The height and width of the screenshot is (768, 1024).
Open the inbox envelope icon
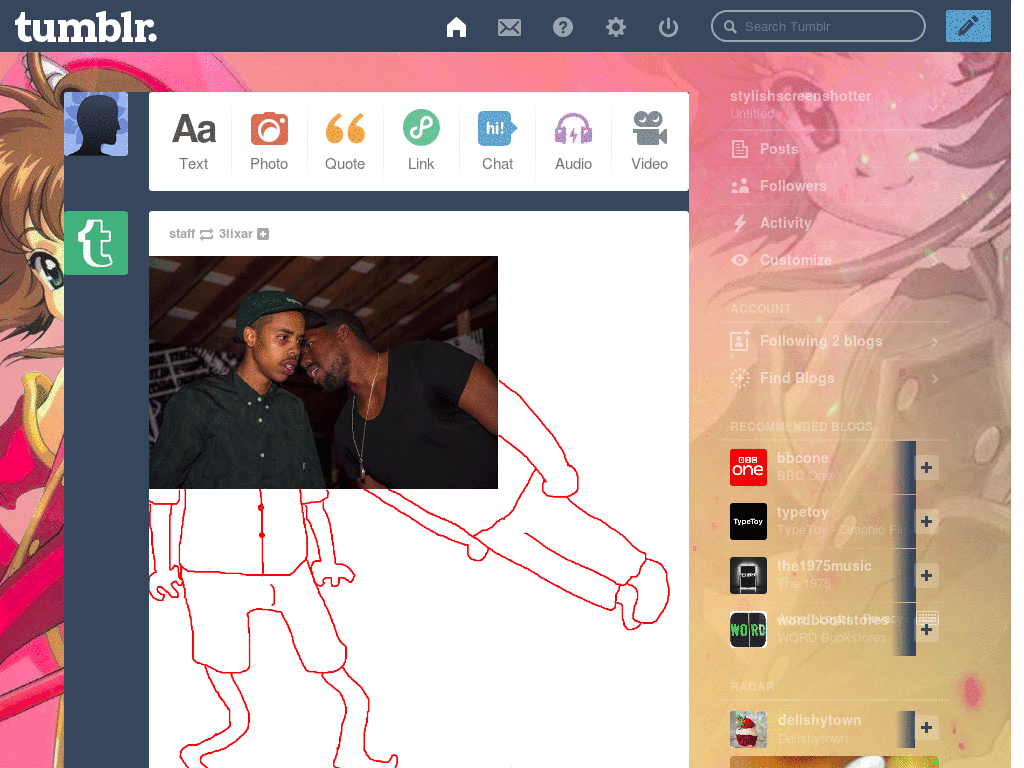[x=510, y=27]
